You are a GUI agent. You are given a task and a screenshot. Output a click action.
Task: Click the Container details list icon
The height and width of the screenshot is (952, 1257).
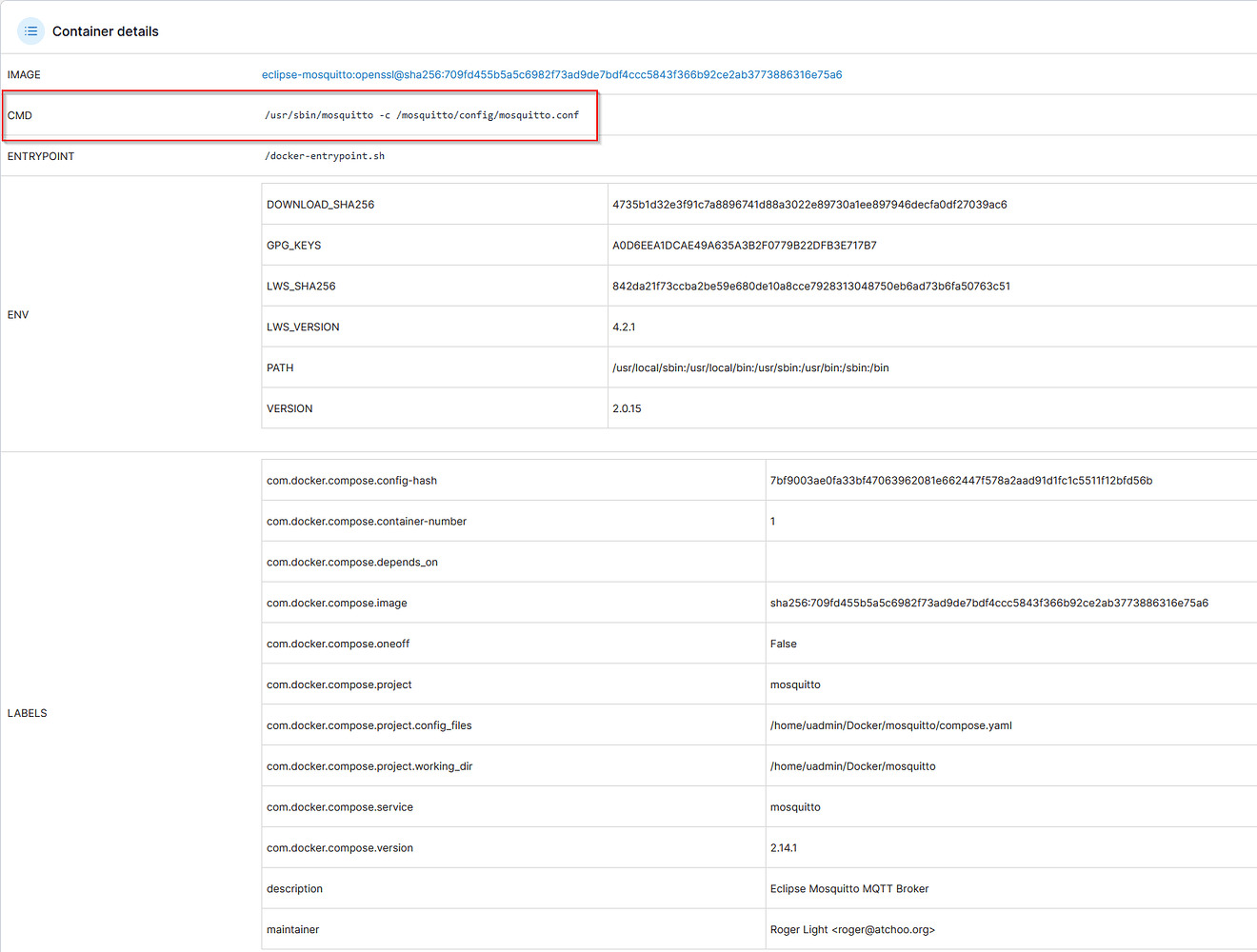pos(30,31)
